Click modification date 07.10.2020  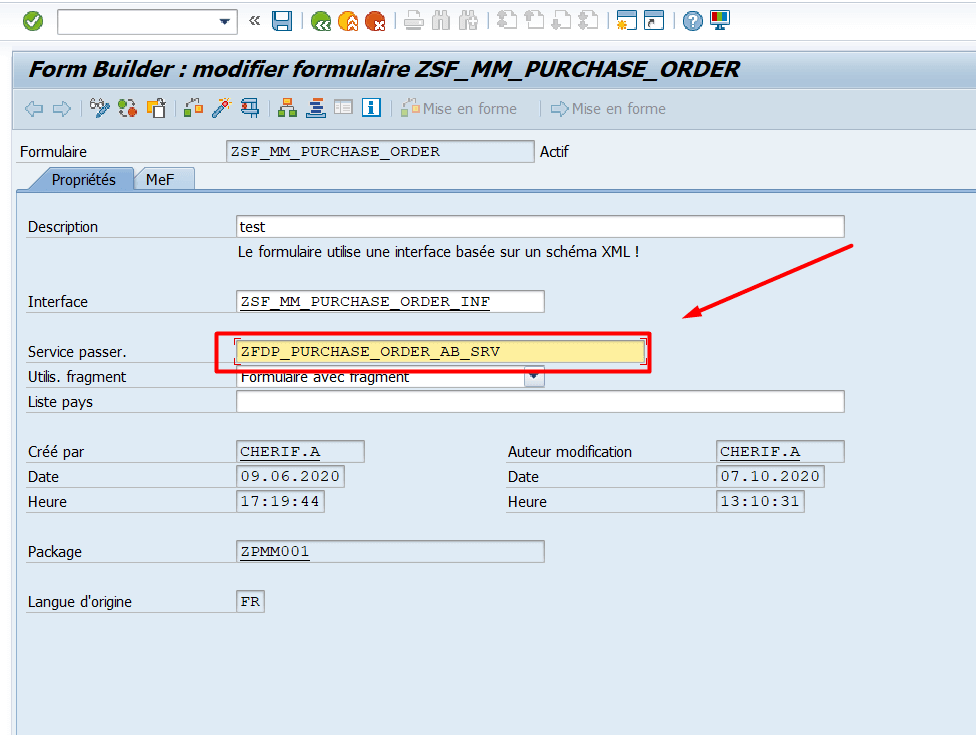point(770,477)
